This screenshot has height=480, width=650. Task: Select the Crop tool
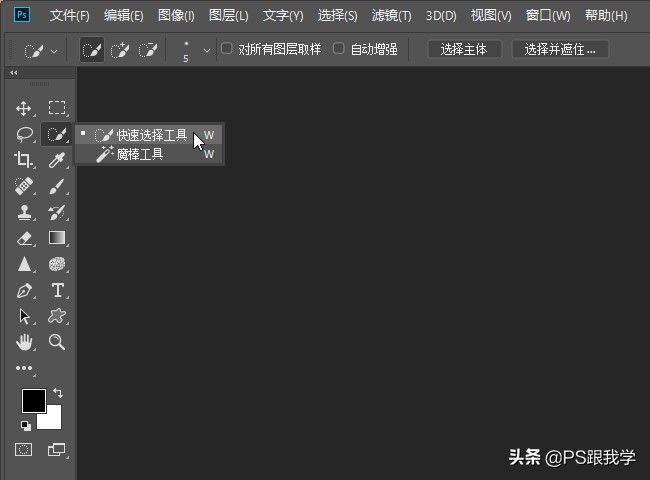click(24, 160)
